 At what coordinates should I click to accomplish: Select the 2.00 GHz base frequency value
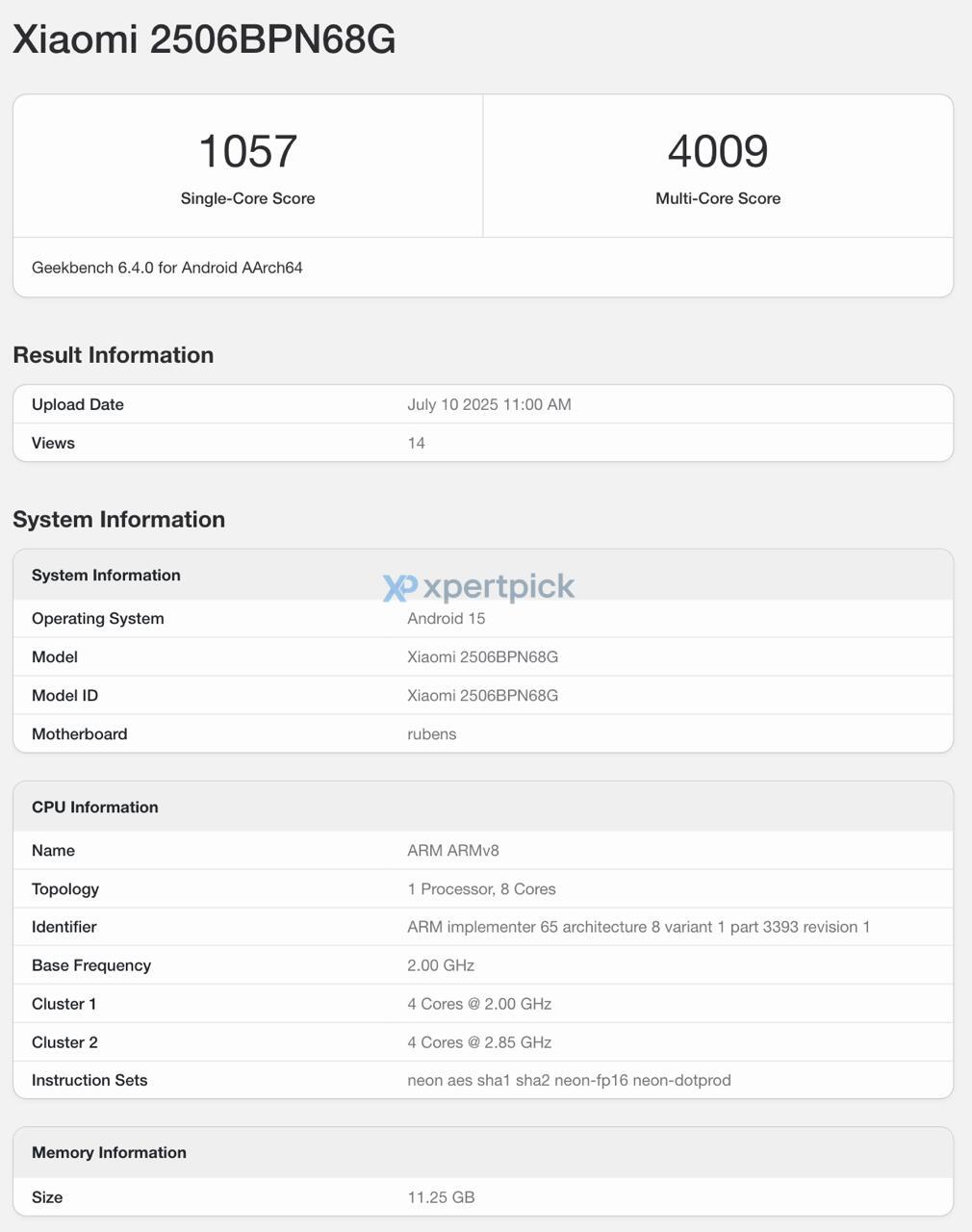point(441,965)
